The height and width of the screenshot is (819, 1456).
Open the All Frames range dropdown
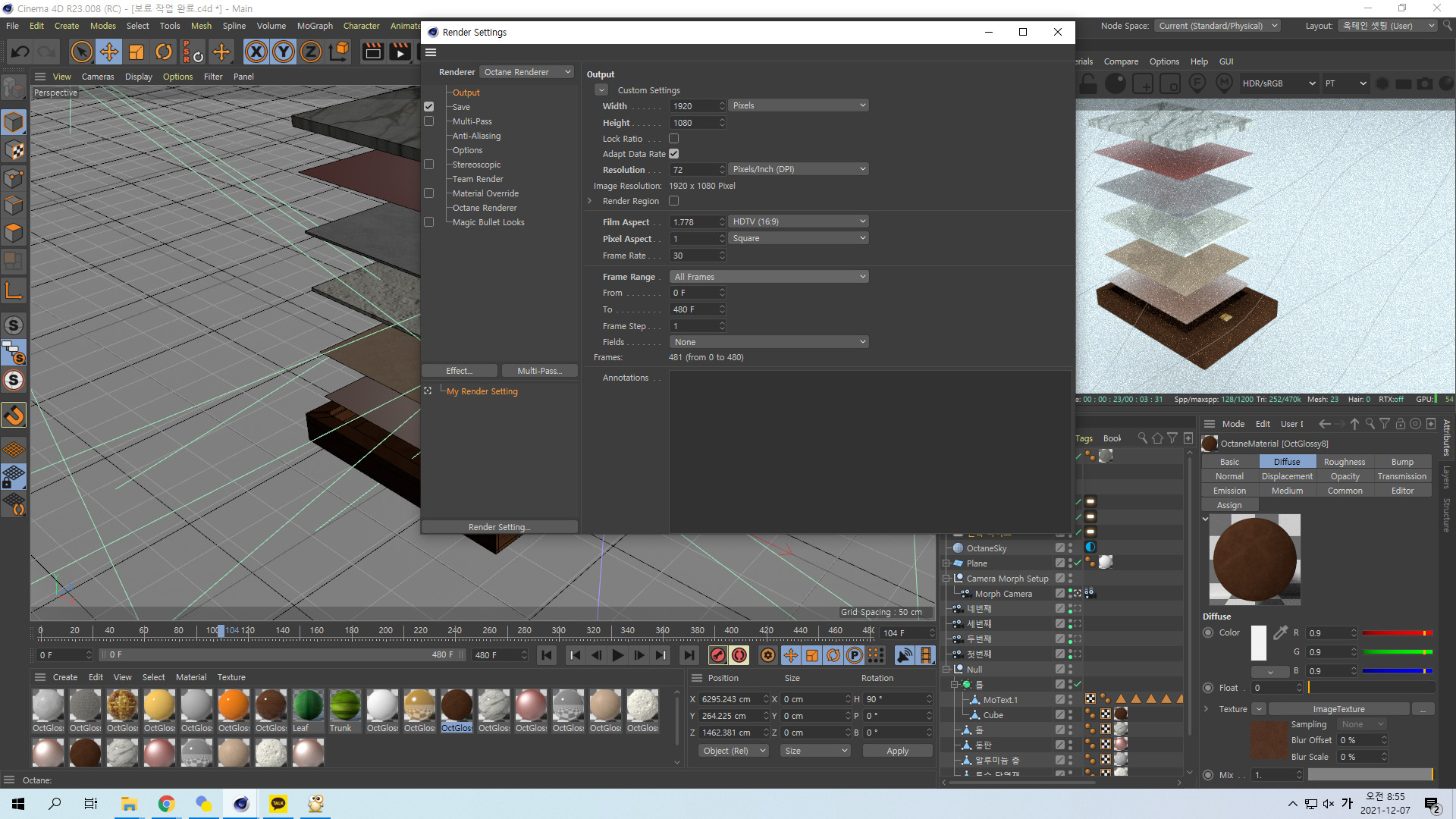(769, 277)
